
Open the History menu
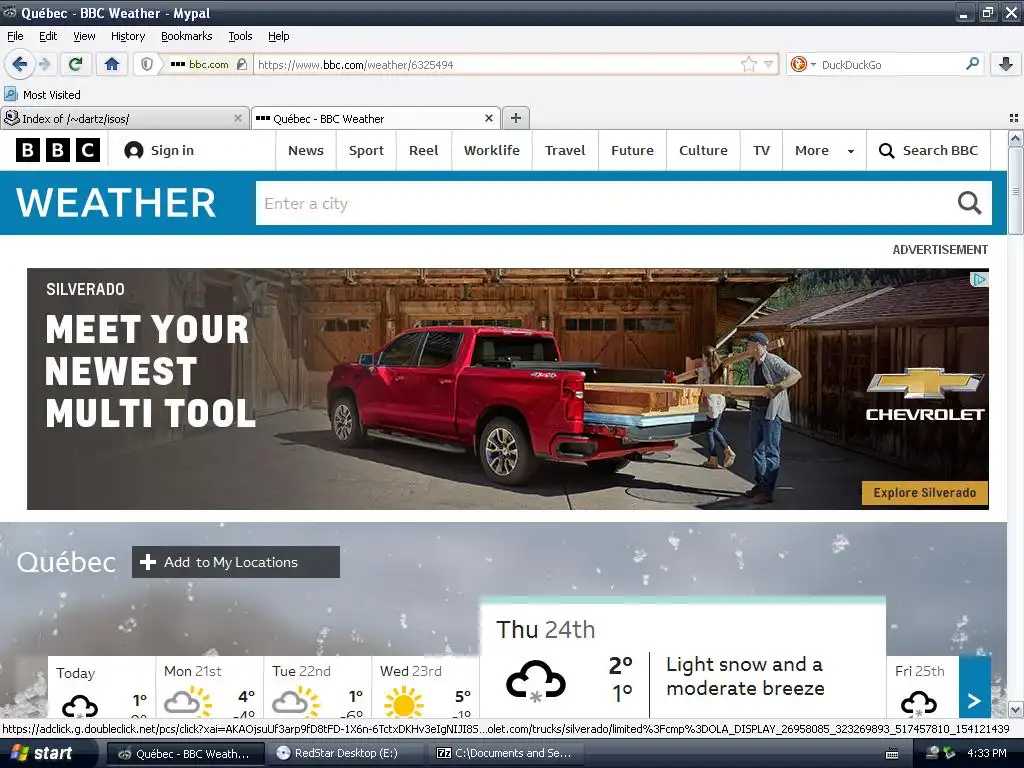click(127, 36)
